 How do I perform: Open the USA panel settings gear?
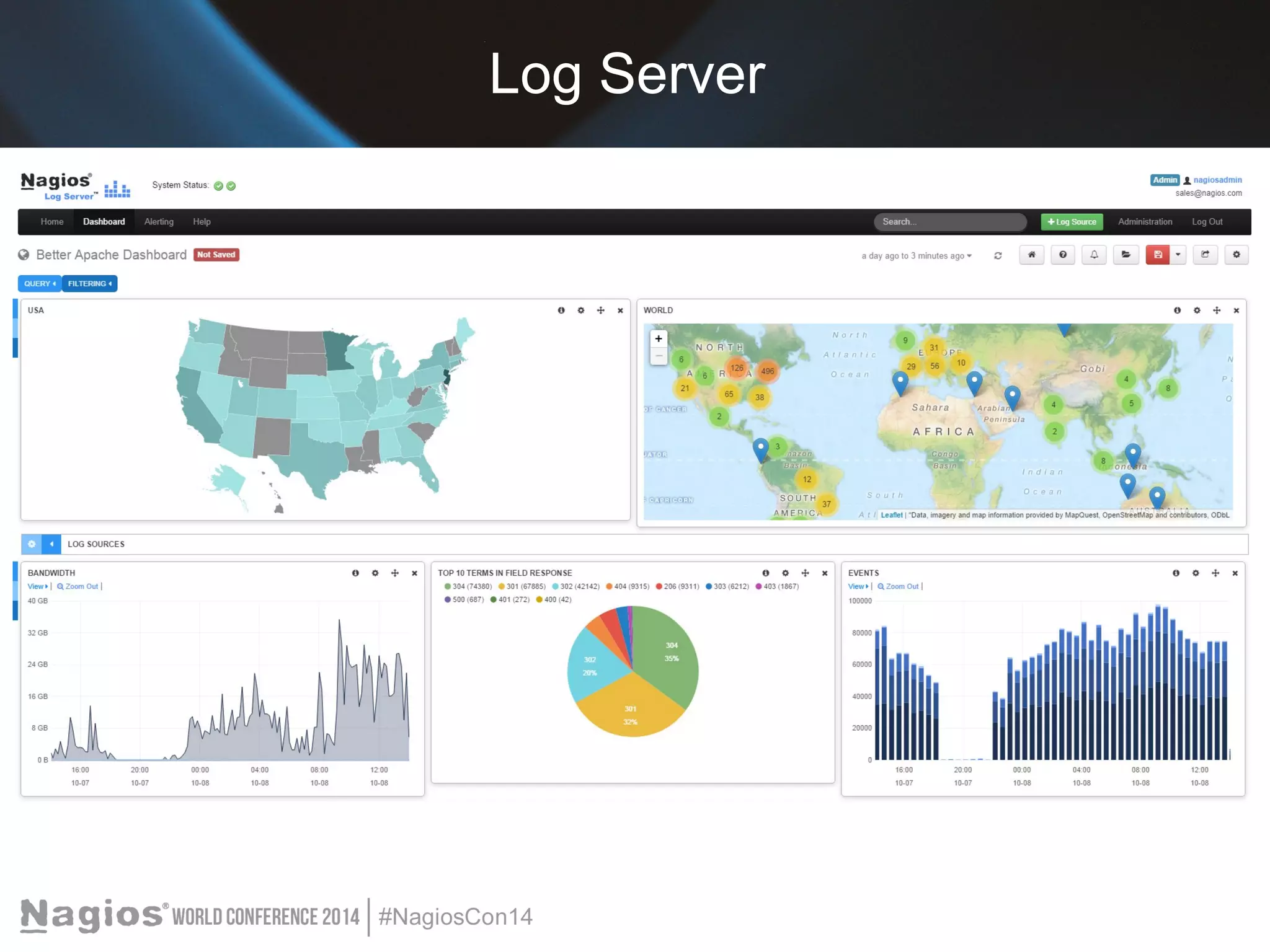point(581,311)
